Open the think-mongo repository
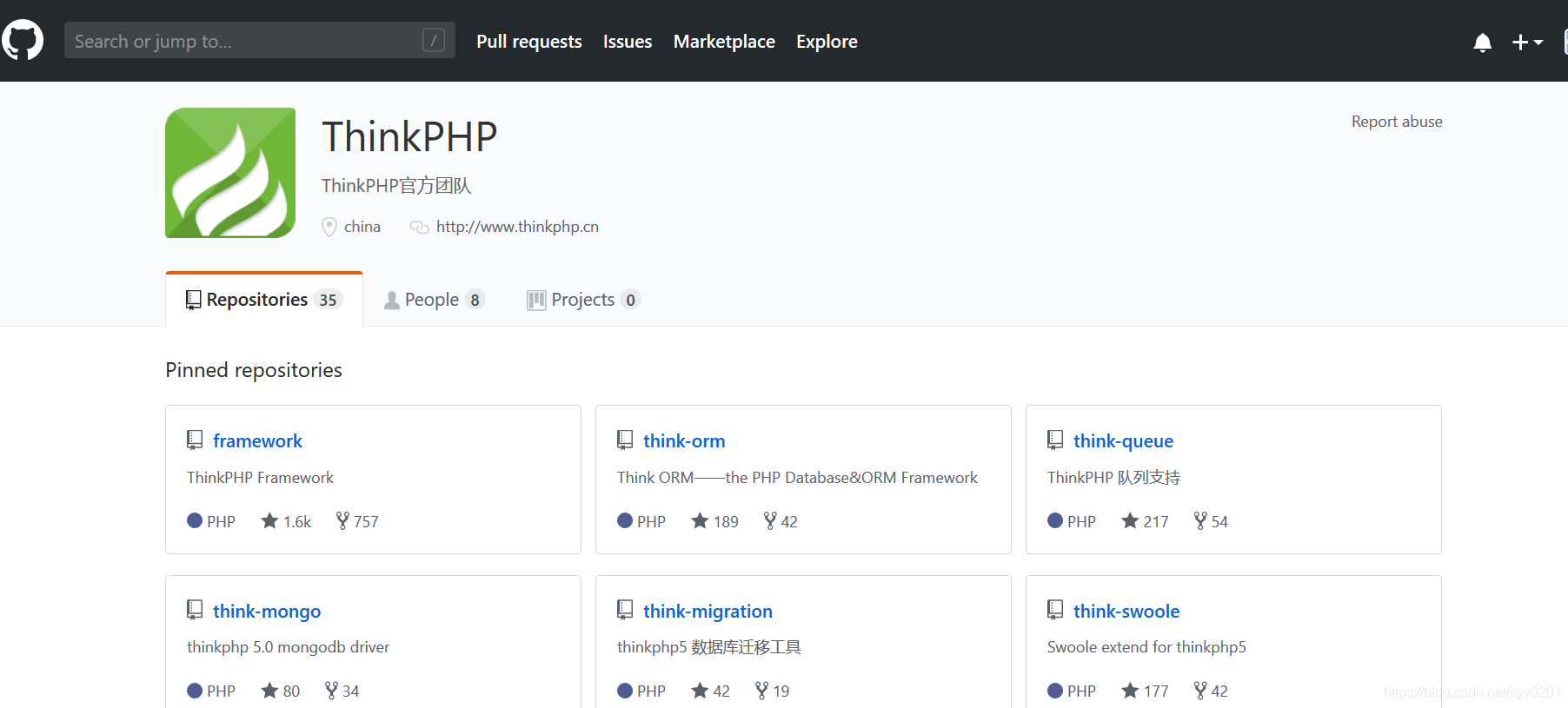Image resolution: width=1568 pixels, height=708 pixels. click(267, 612)
